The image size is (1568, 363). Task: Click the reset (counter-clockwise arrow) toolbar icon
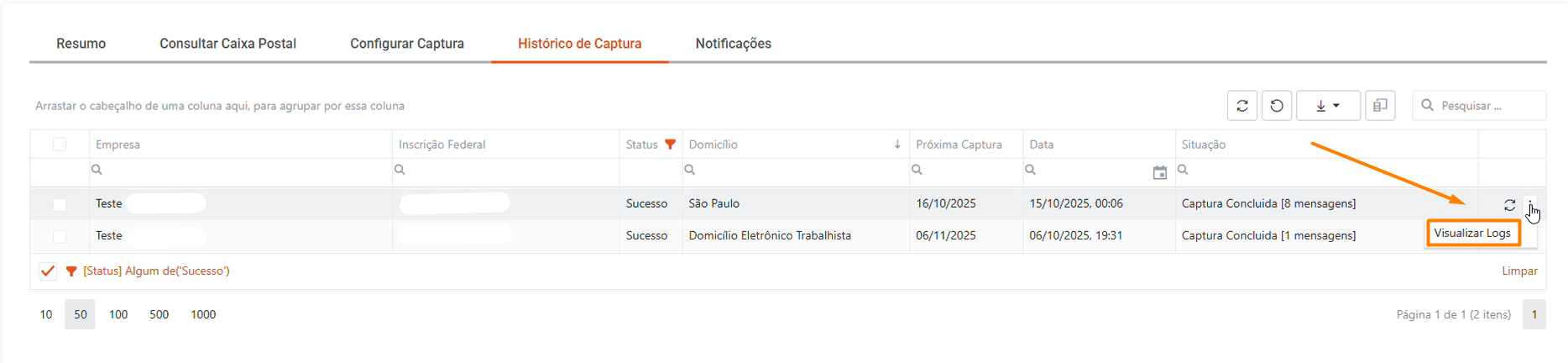pos(1277,106)
